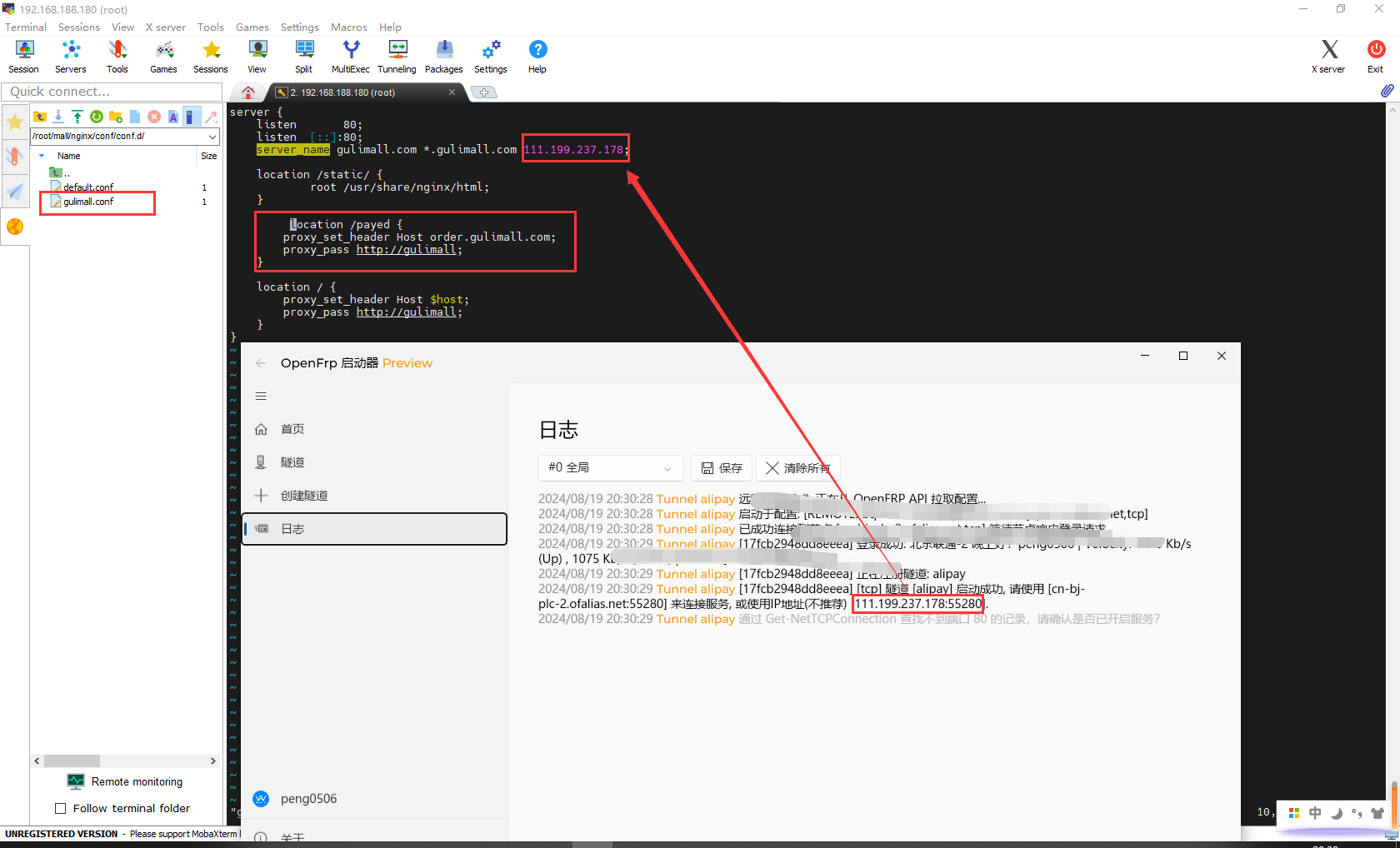Open the X server menu

pyautogui.click(x=166, y=27)
